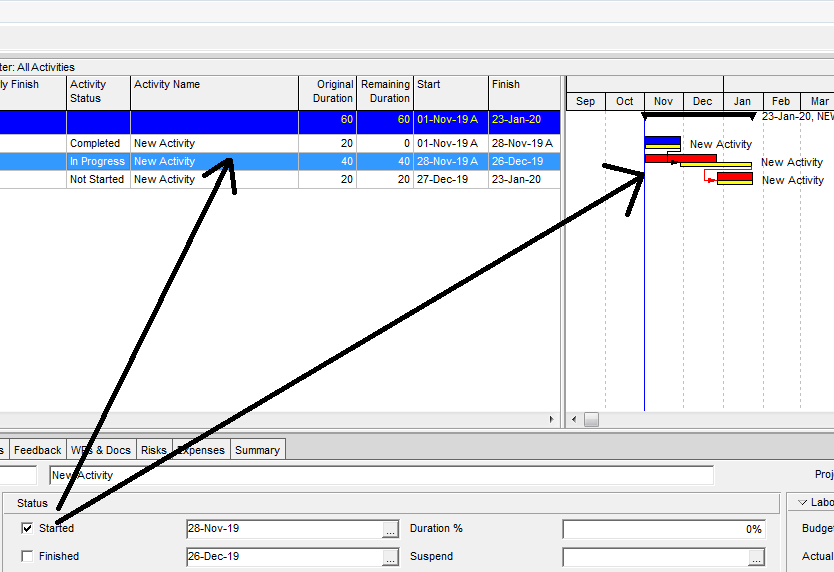Click the table horizontal scroll right arrow
The image size is (834, 572).
pyautogui.click(x=552, y=419)
